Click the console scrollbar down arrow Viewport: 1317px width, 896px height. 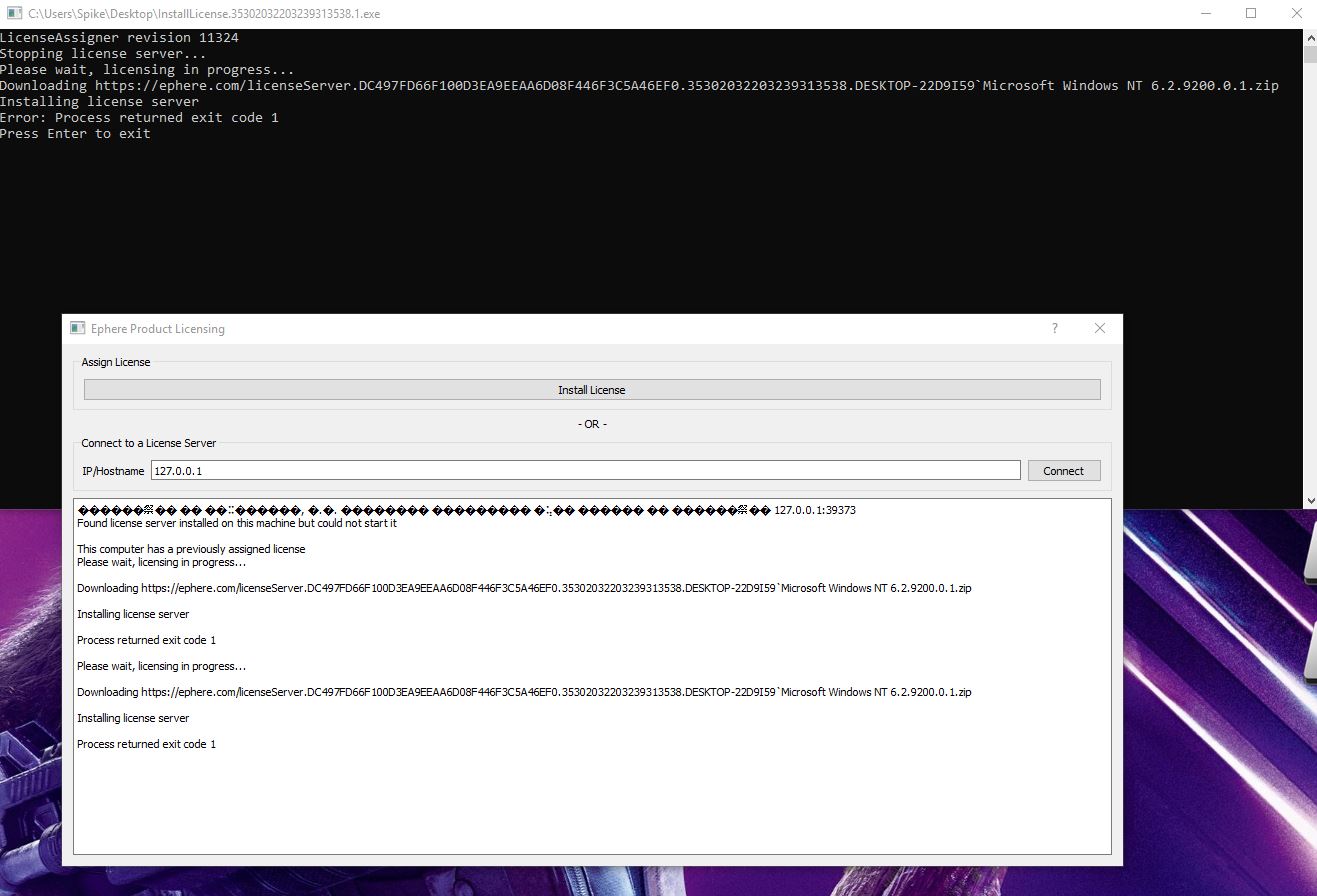click(x=1310, y=500)
